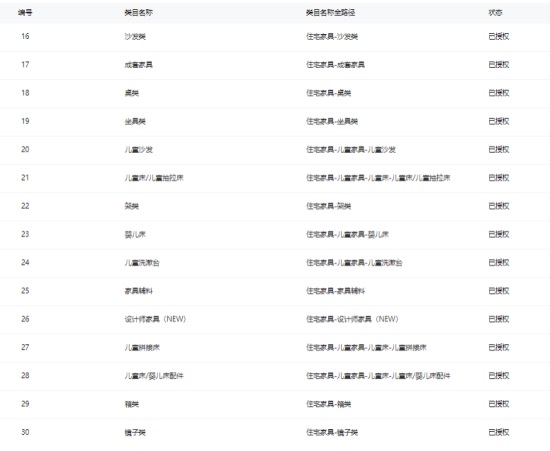Select 儿童床/婴儿床配件 category name
The image size is (550, 451).
click(154, 376)
